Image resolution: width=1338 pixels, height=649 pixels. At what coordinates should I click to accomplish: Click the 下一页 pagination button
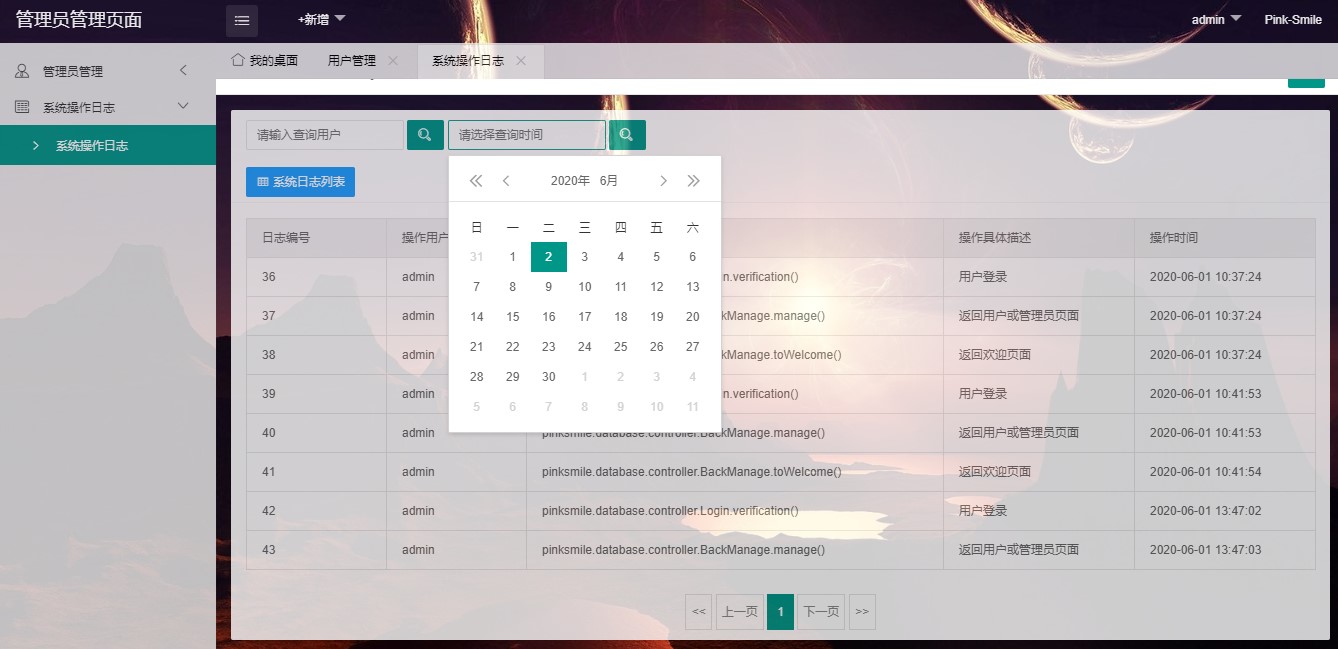point(821,612)
